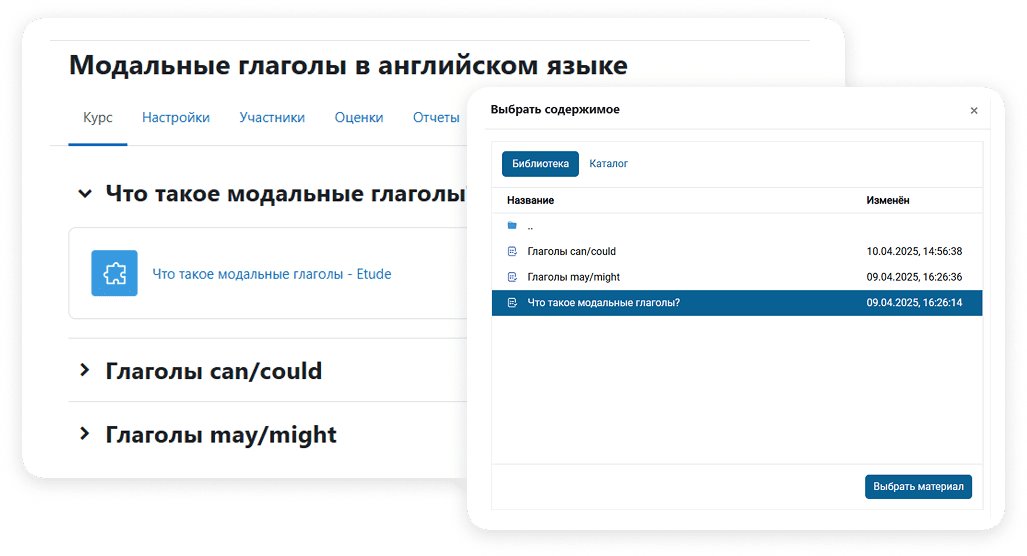Open the Что такое модальные глаголы - Etude link
This screenshot has height=556, width=1027.
271,274
